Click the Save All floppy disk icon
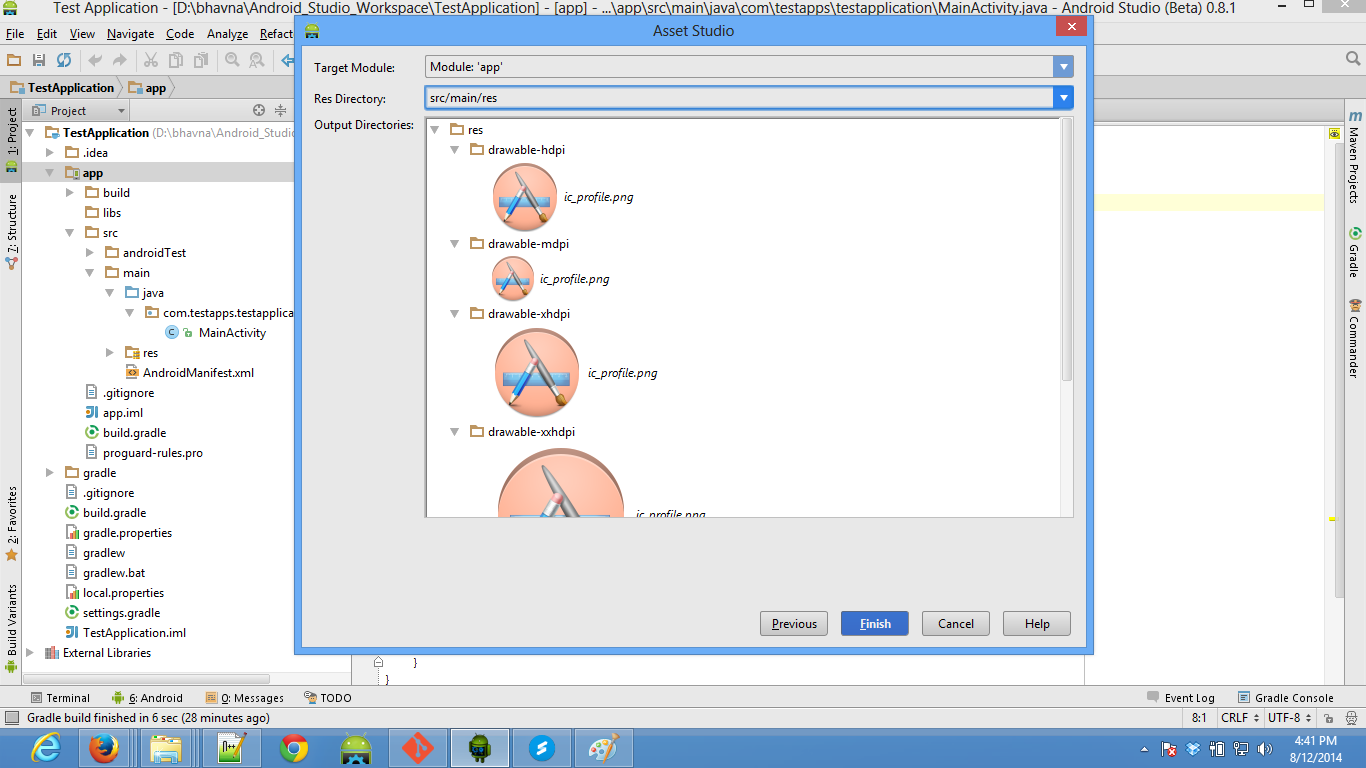The height and width of the screenshot is (768, 1366). coord(39,61)
